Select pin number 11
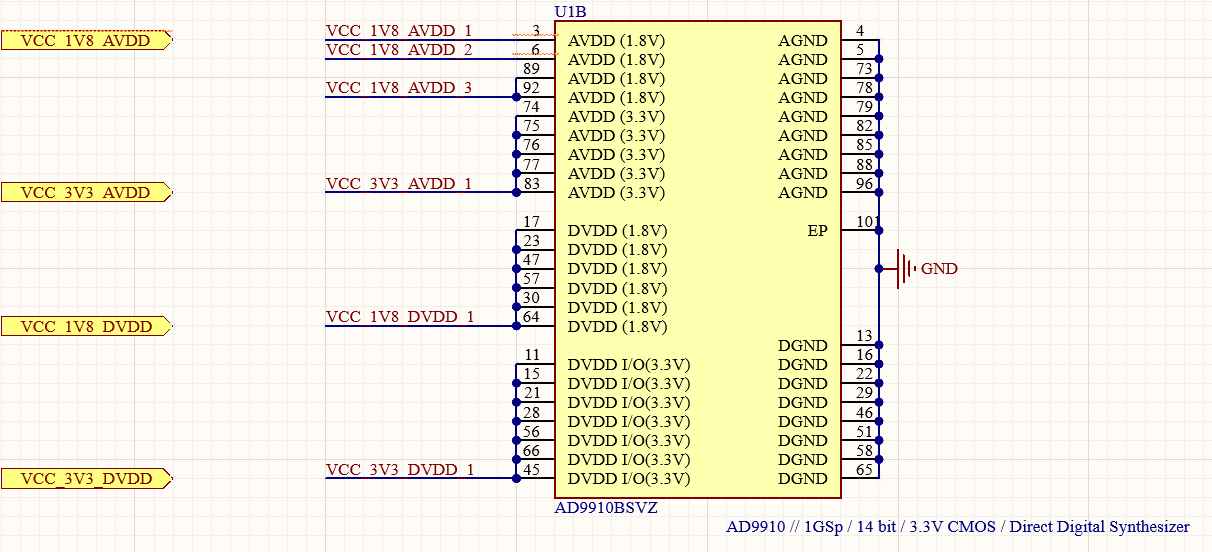The image size is (1212, 552). [532, 355]
